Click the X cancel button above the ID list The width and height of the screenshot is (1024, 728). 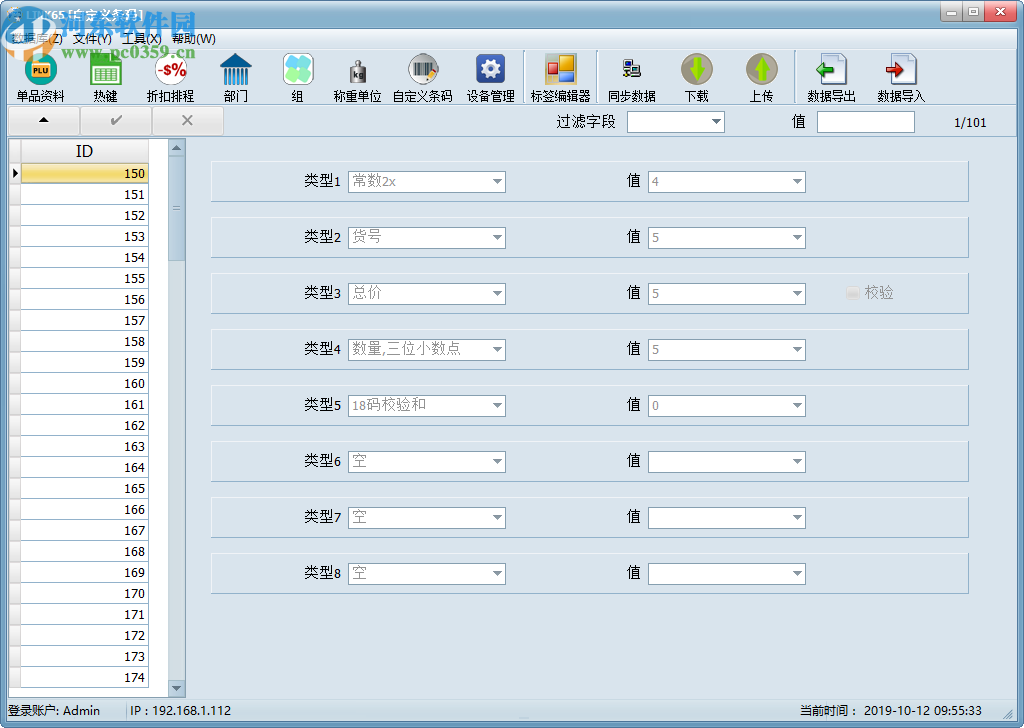click(187, 120)
